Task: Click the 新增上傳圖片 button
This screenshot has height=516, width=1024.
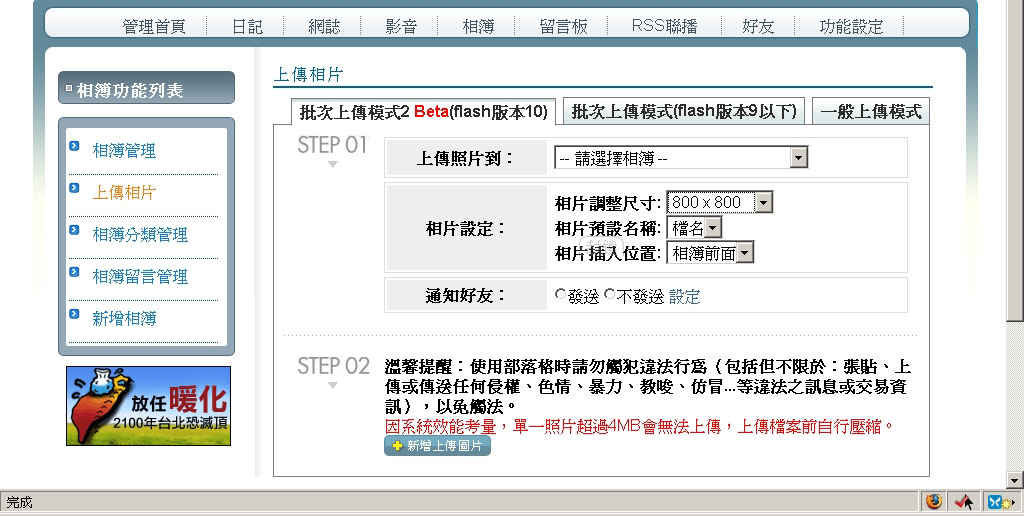Action: click(x=437, y=445)
